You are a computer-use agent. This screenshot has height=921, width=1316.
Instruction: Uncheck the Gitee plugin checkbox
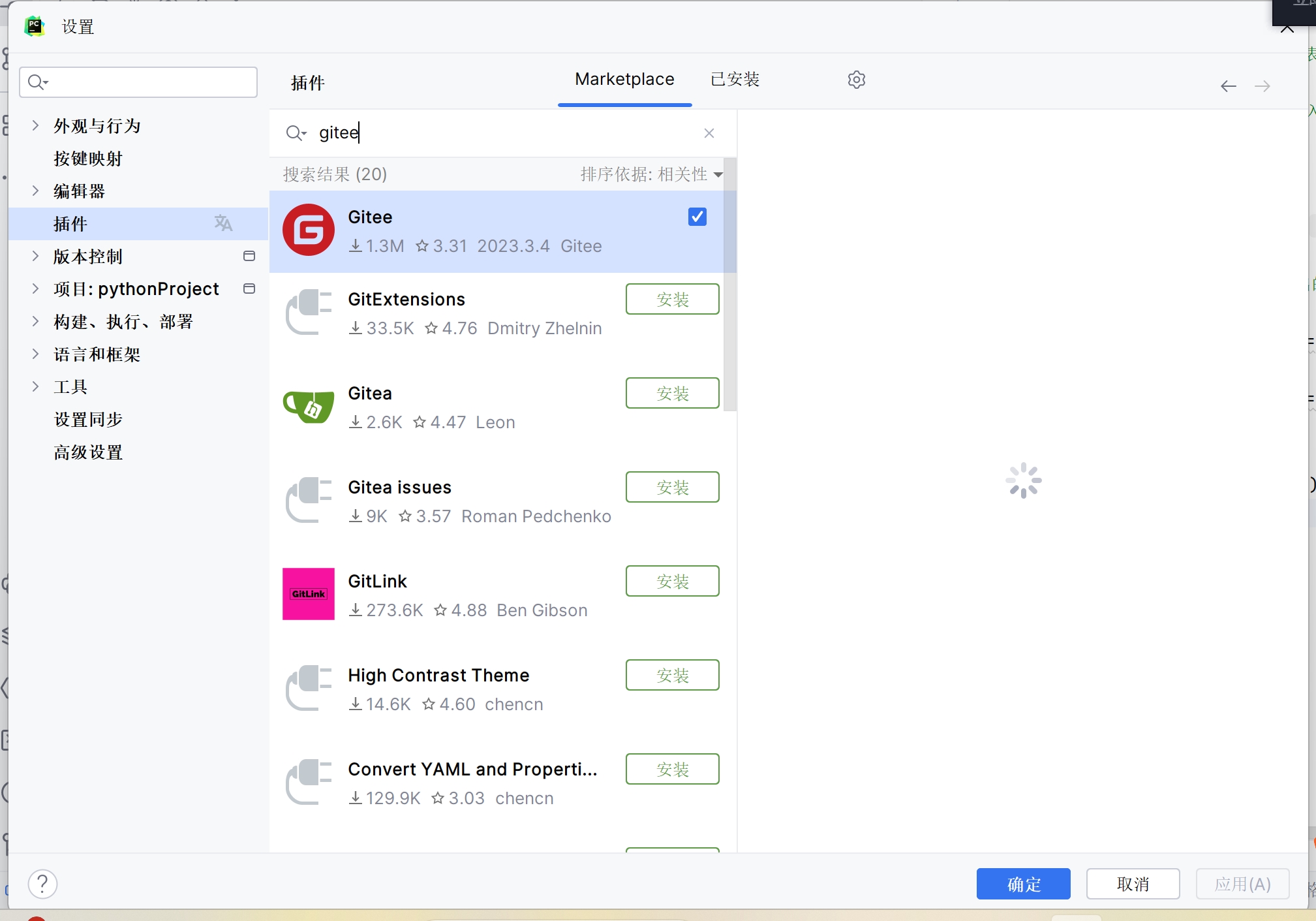click(x=697, y=217)
